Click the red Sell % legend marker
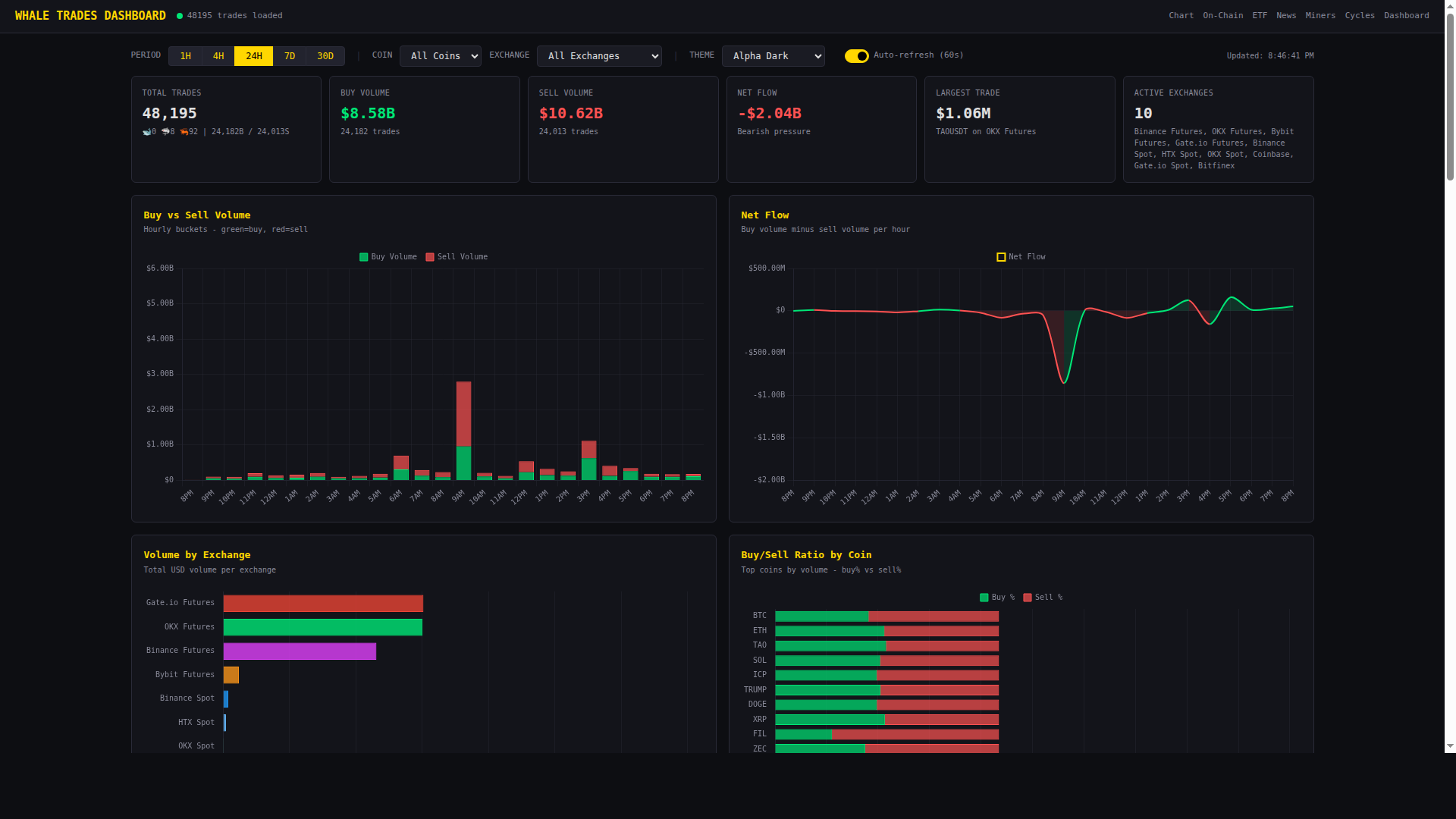This screenshot has width=1456, height=819. (x=1027, y=598)
